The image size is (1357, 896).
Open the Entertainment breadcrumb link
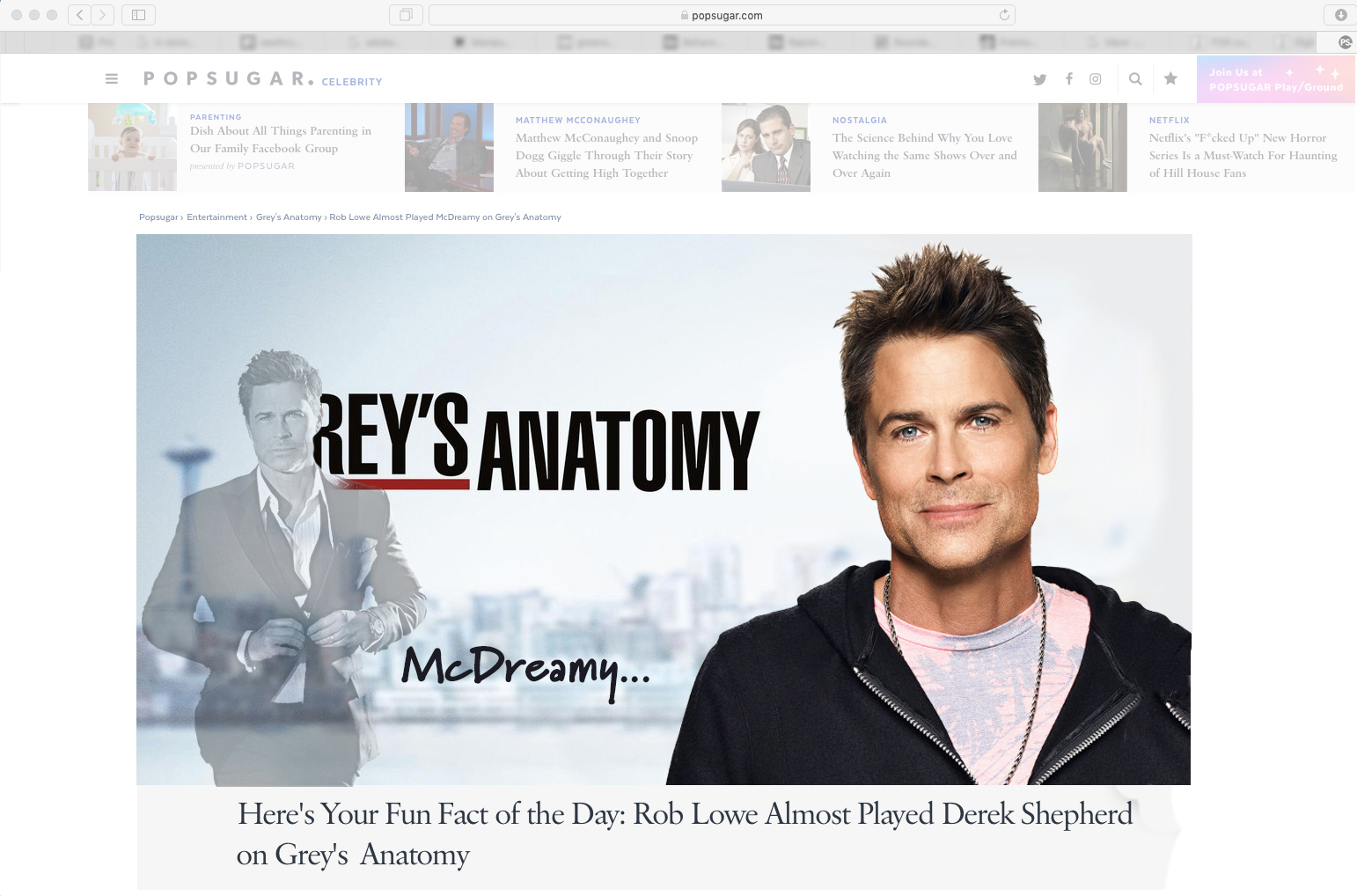click(x=216, y=217)
